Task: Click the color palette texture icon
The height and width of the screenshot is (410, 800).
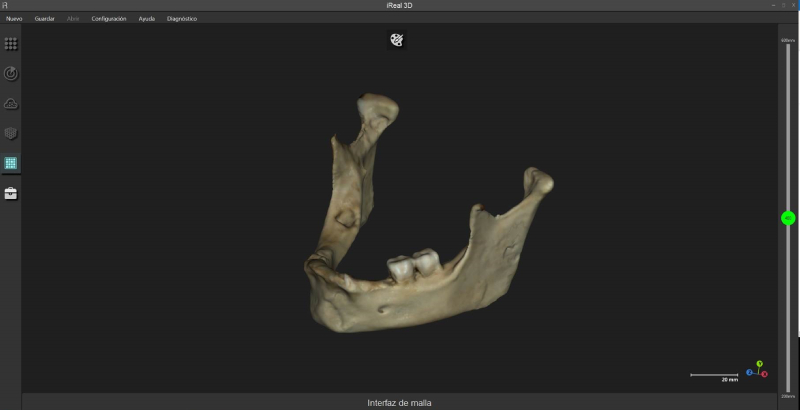Action: (x=397, y=40)
